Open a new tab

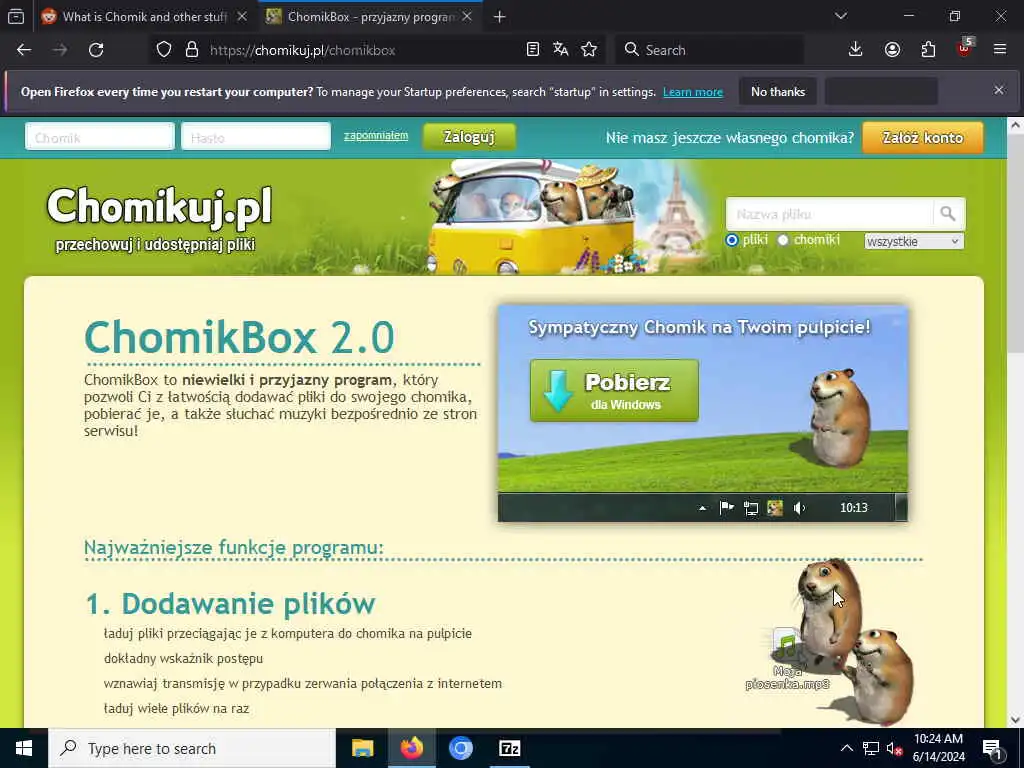[500, 17]
